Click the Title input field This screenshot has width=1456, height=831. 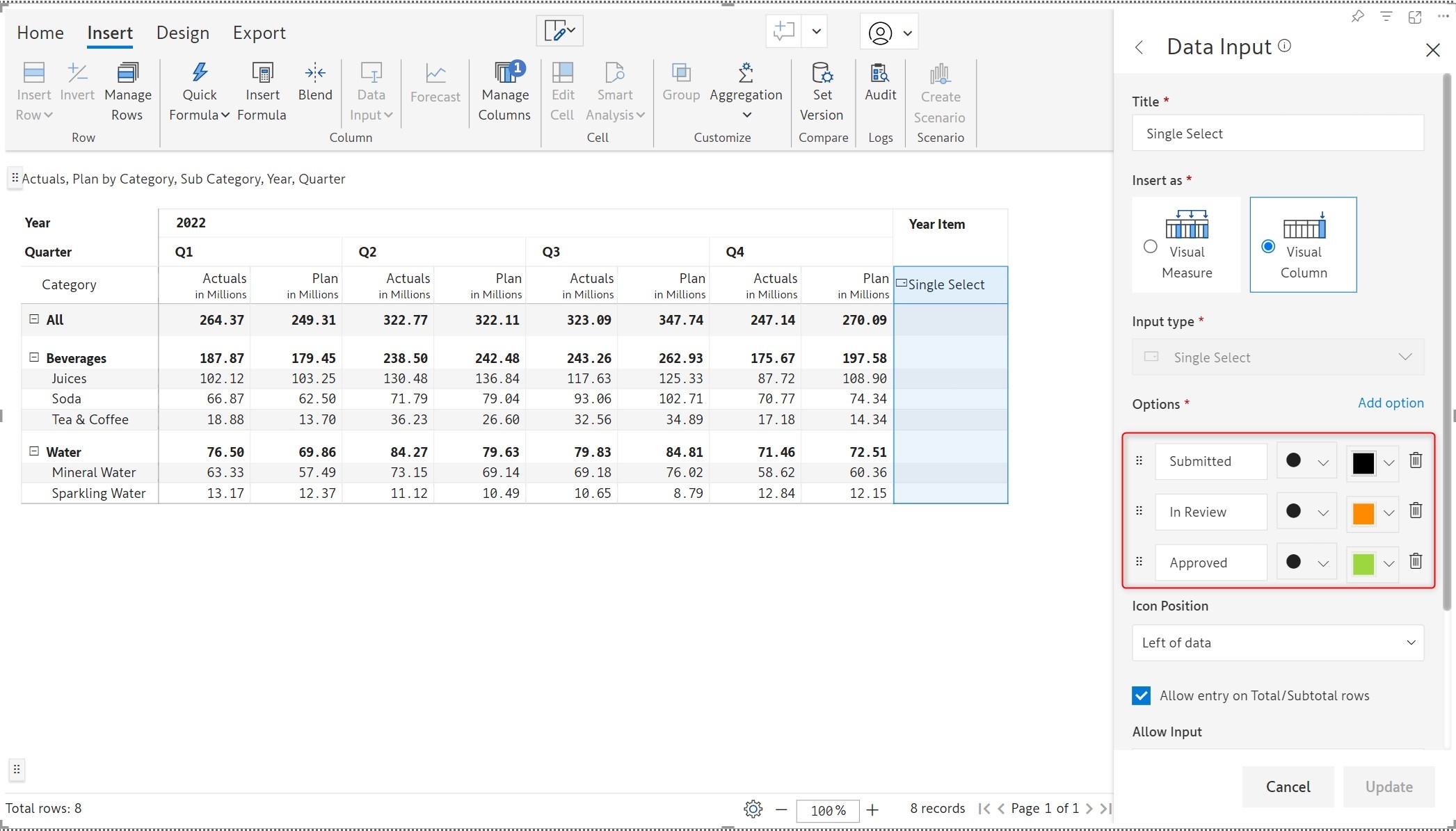(x=1277, y=134)
